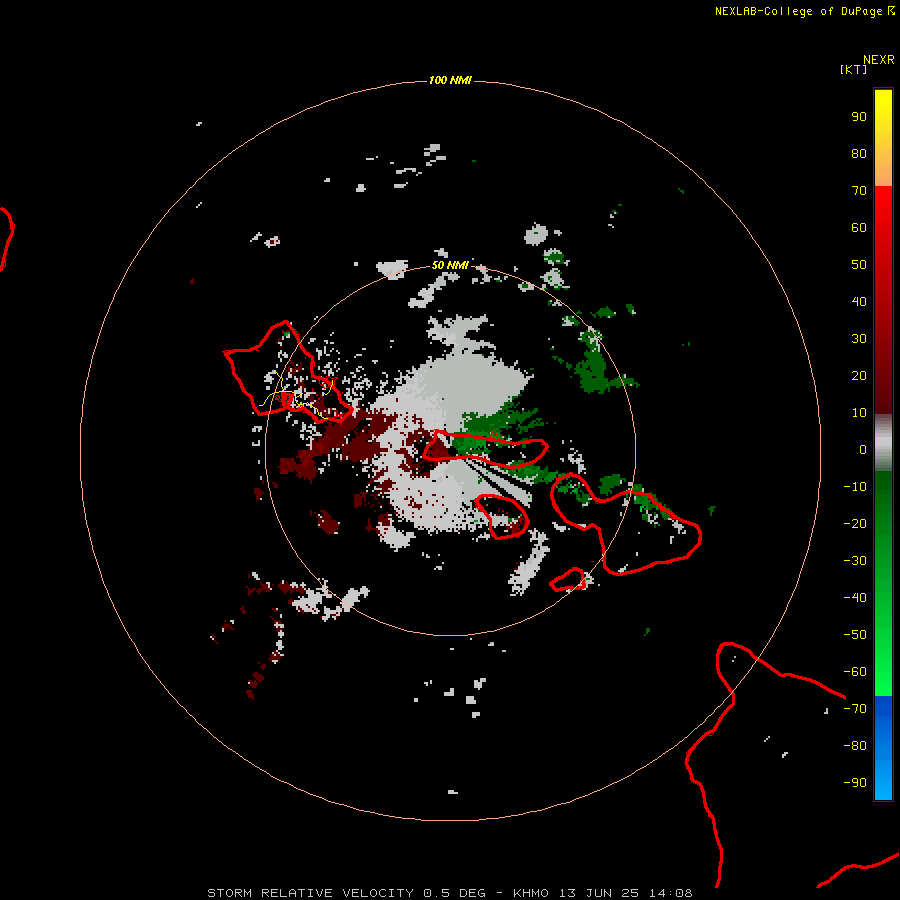The image size is (900, 900).
Task: Click the NEXR label above color bar
Action: (878, 60)
